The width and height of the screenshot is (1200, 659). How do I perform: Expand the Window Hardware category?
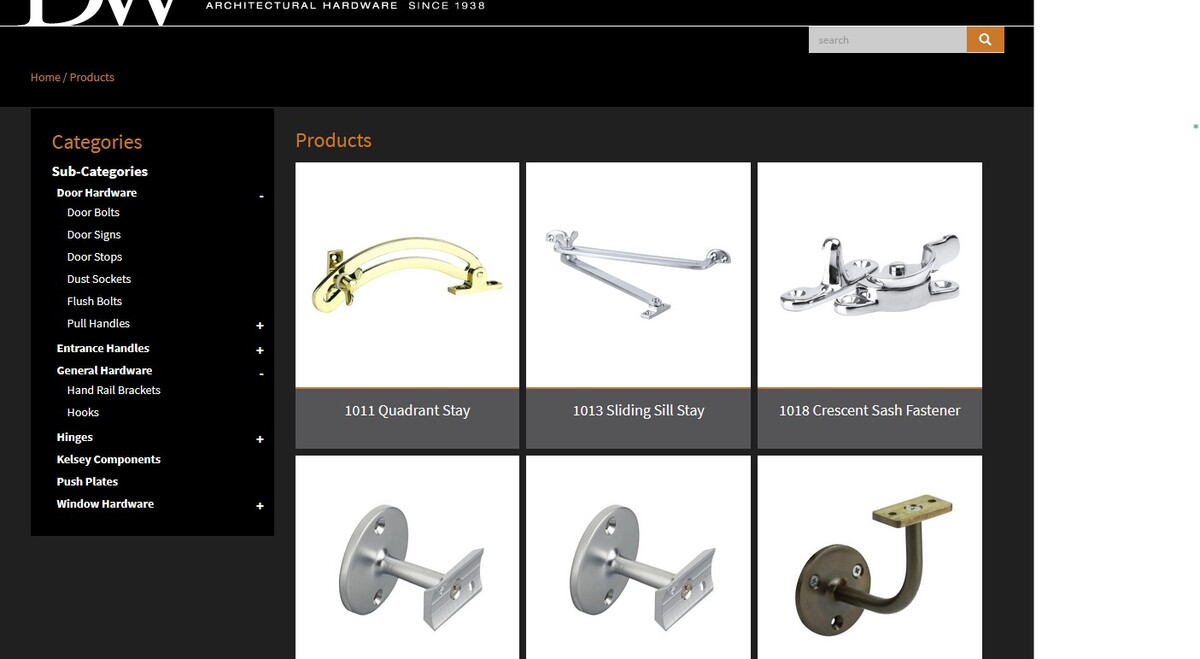(x=260, y=506)
